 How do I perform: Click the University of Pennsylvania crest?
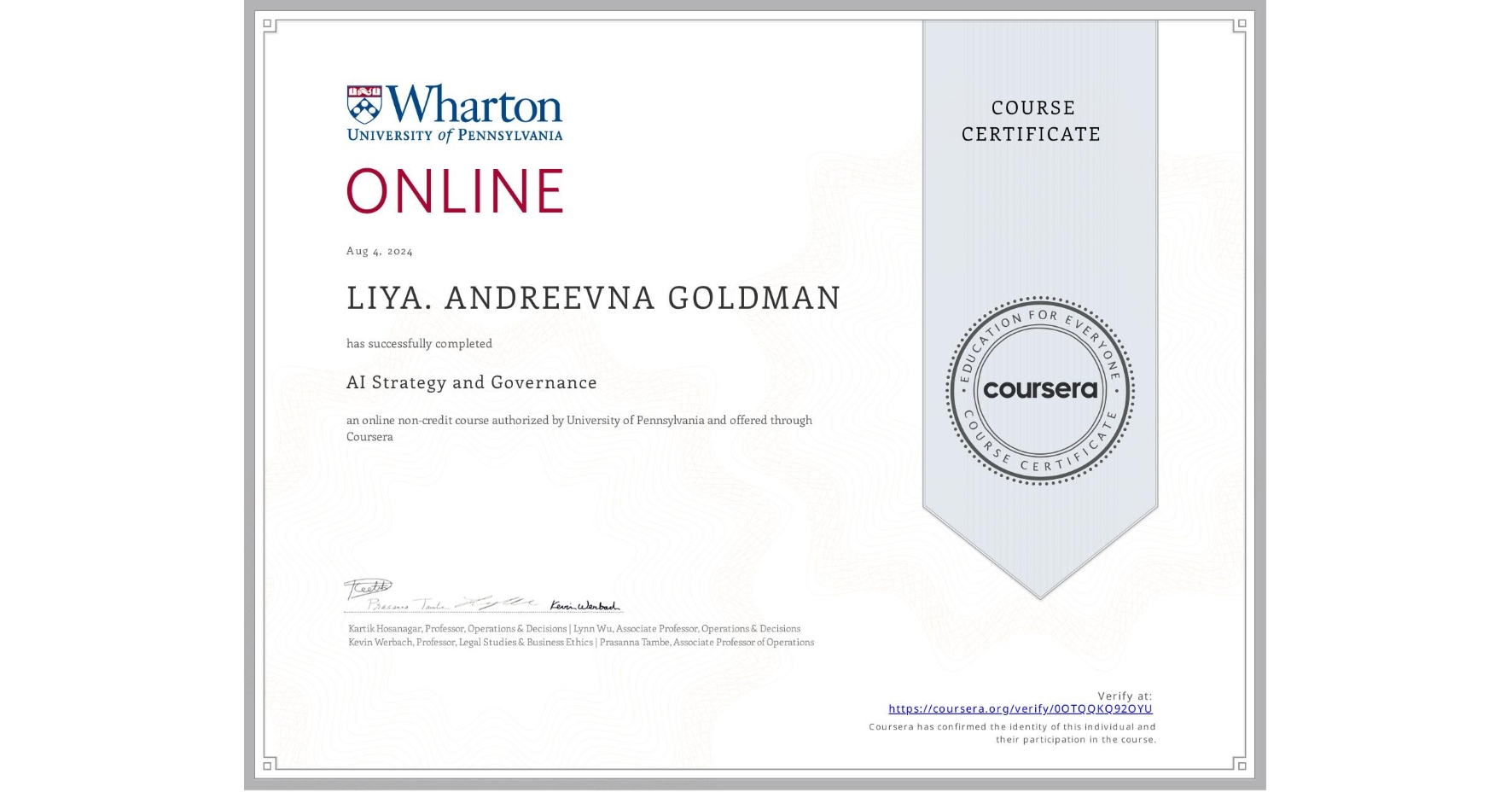(365, 104)
